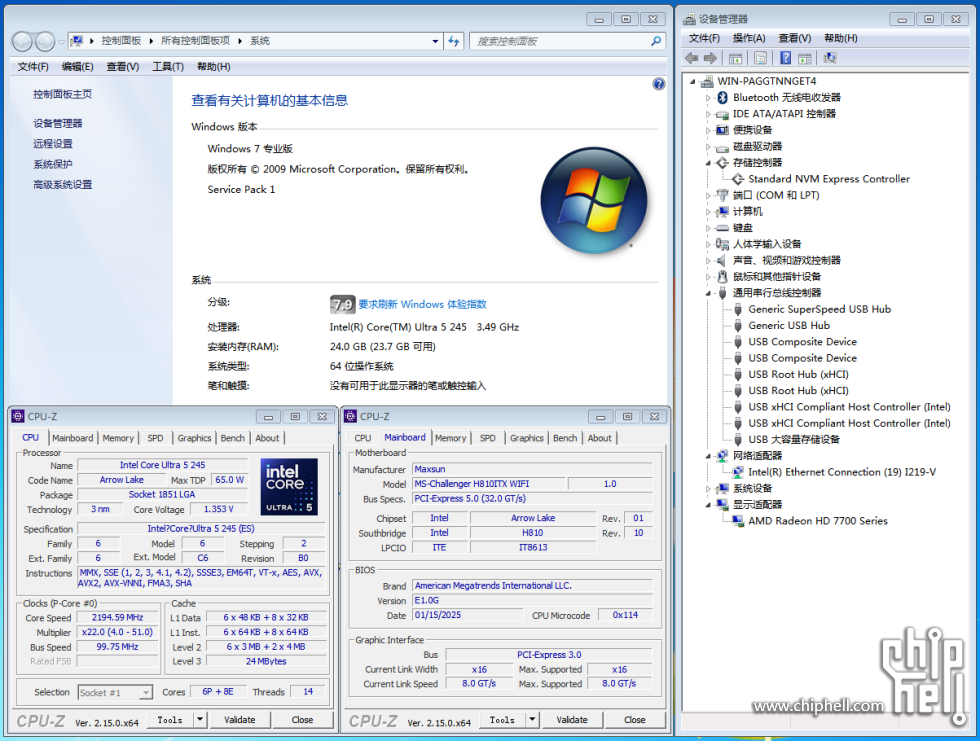Screen dimensions: 980x741
Task: Open 工具(T) menu in Control Panel window
Action: pos(168,66)
